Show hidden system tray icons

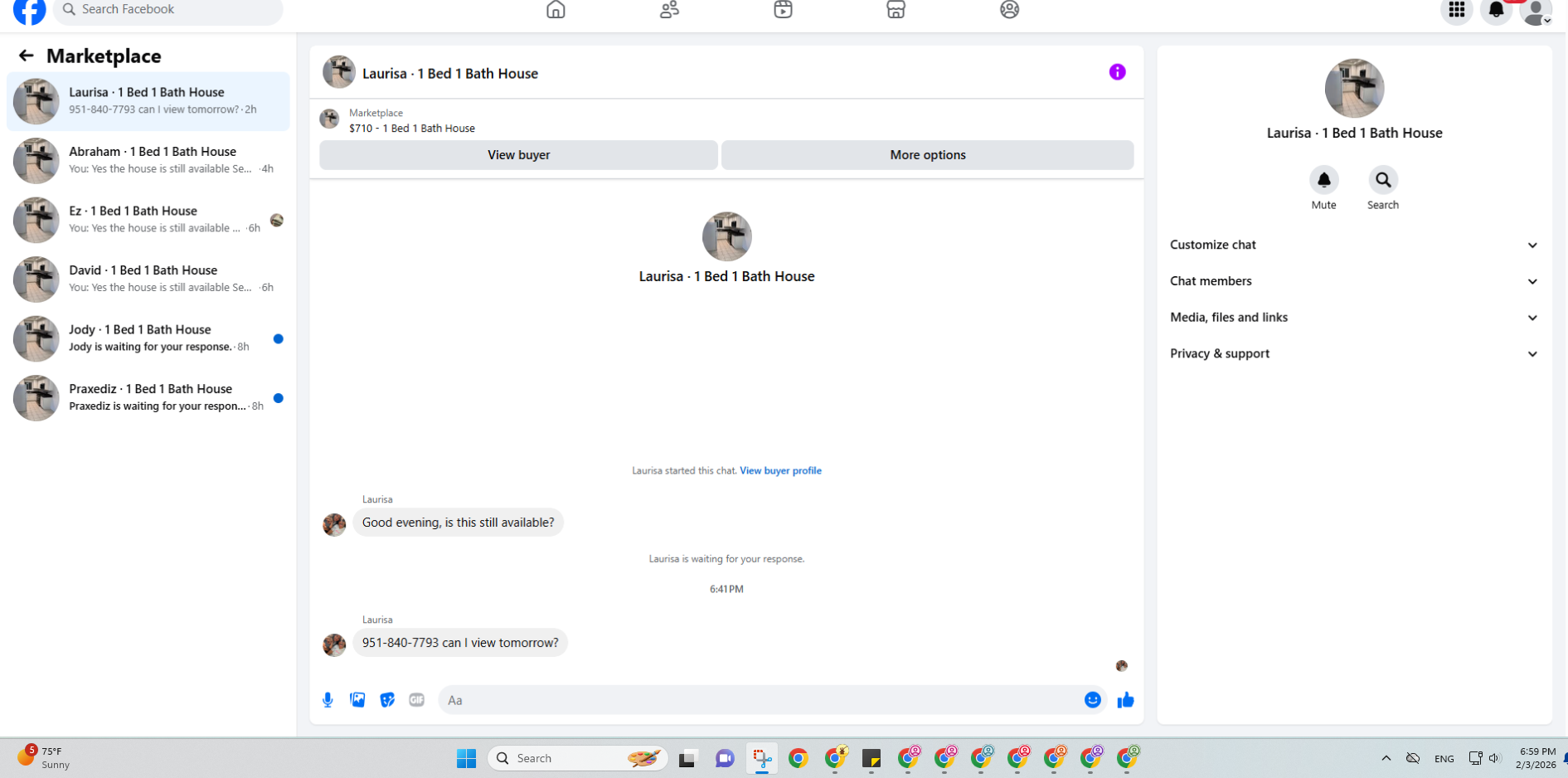(1386, 758)
